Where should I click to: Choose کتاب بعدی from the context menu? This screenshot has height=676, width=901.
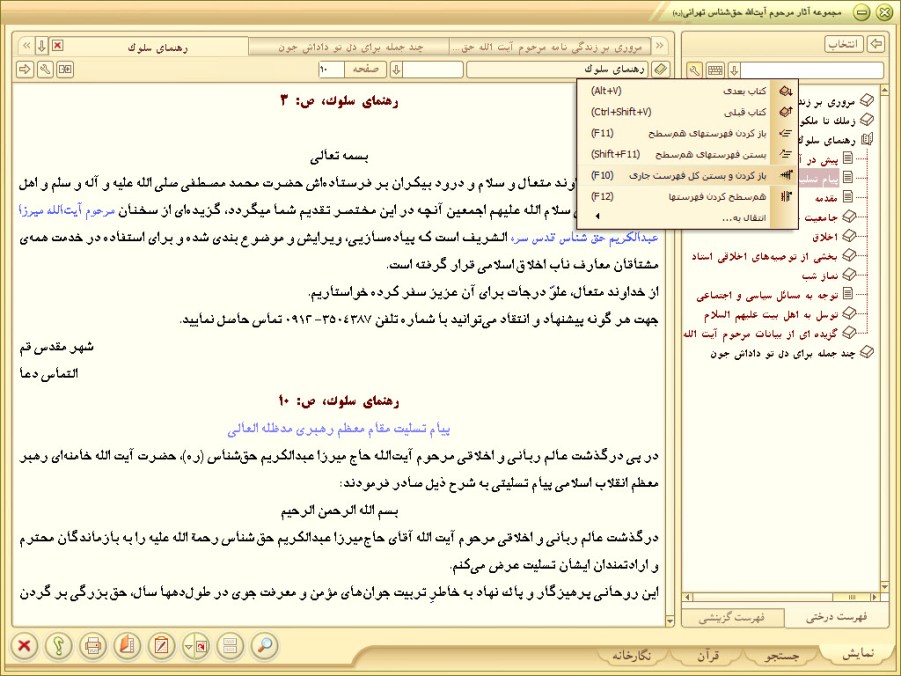(677, 91)
